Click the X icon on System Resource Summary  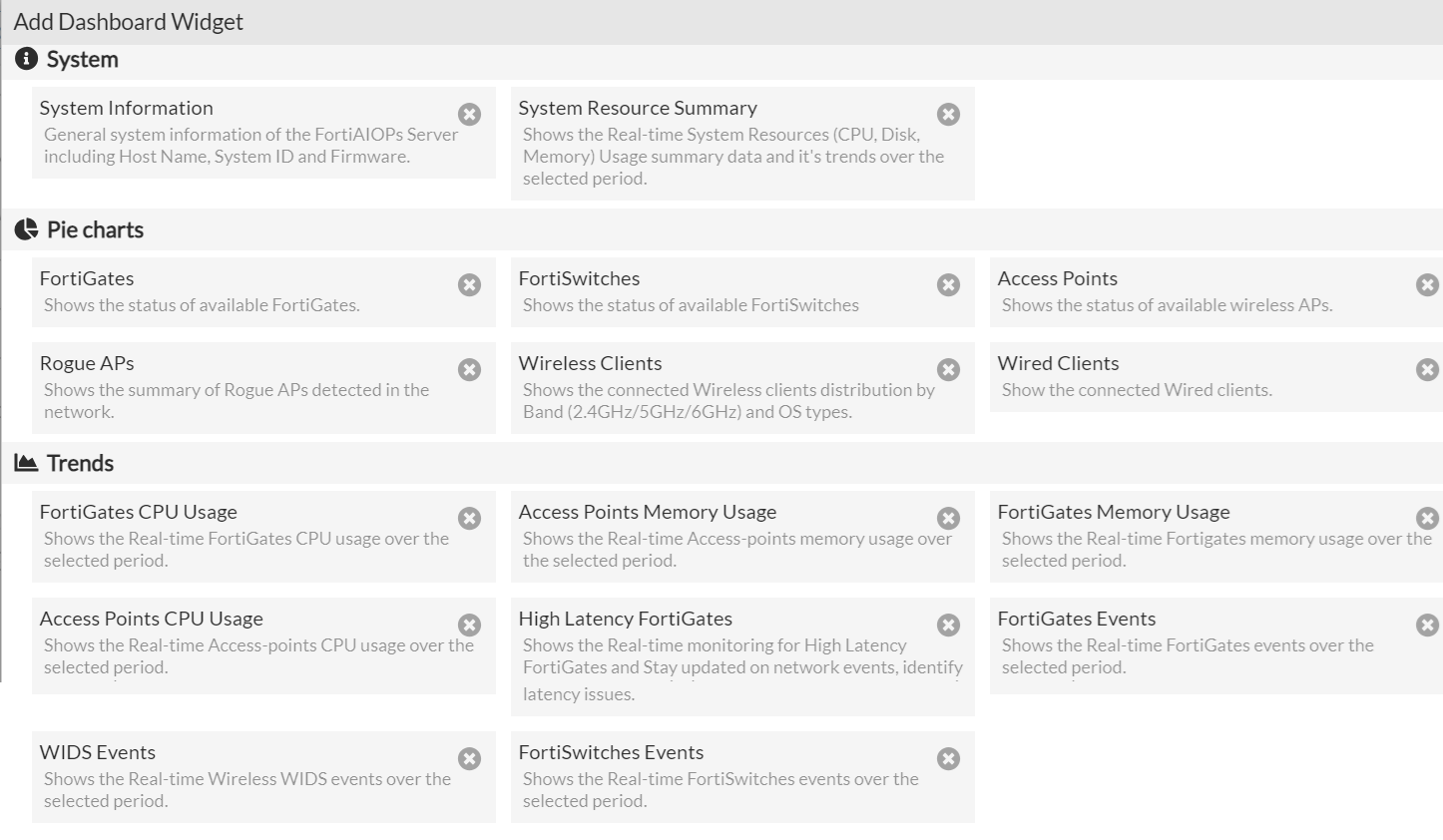coord(948,115)
